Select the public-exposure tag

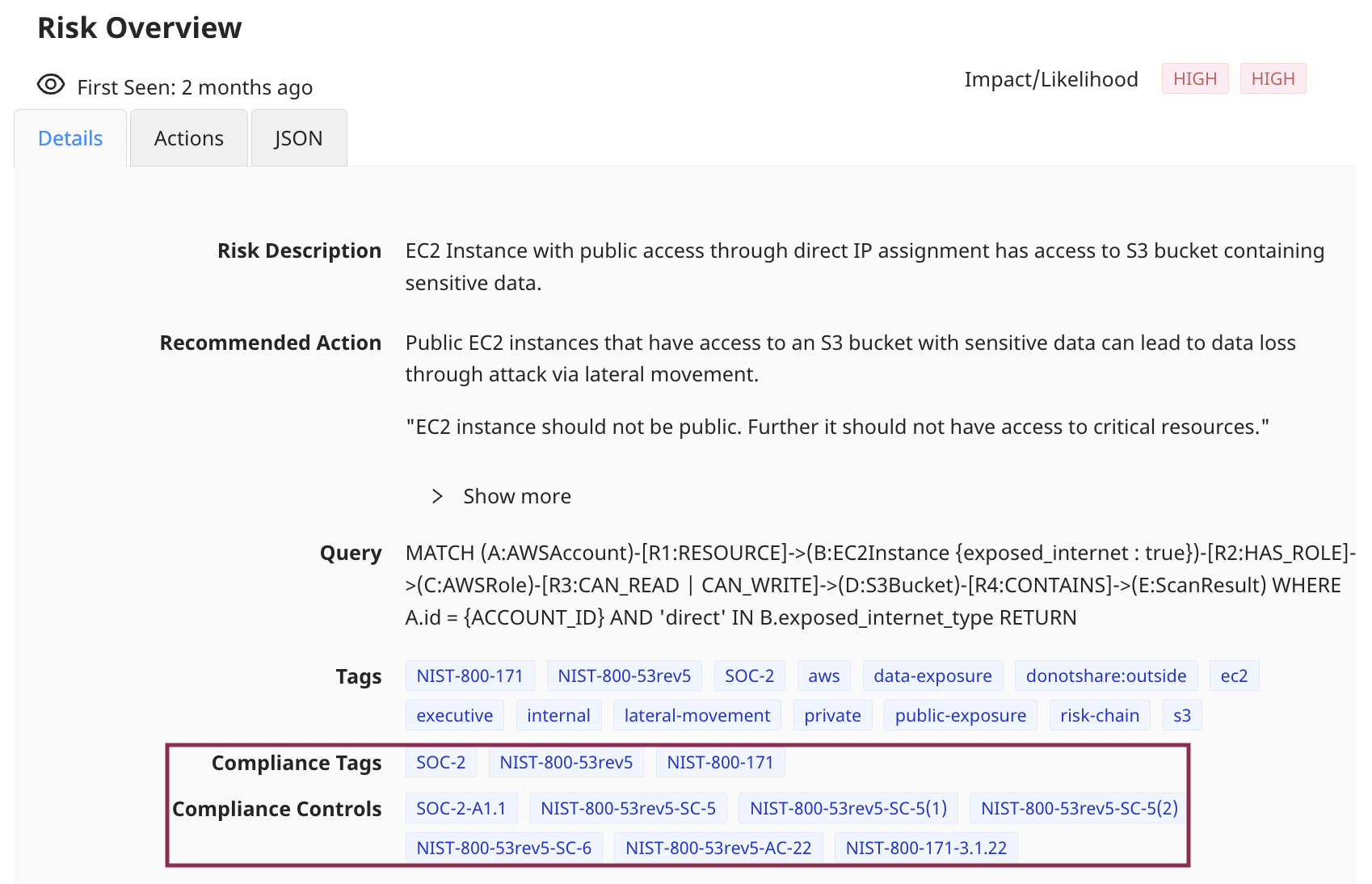pos(961,715)
